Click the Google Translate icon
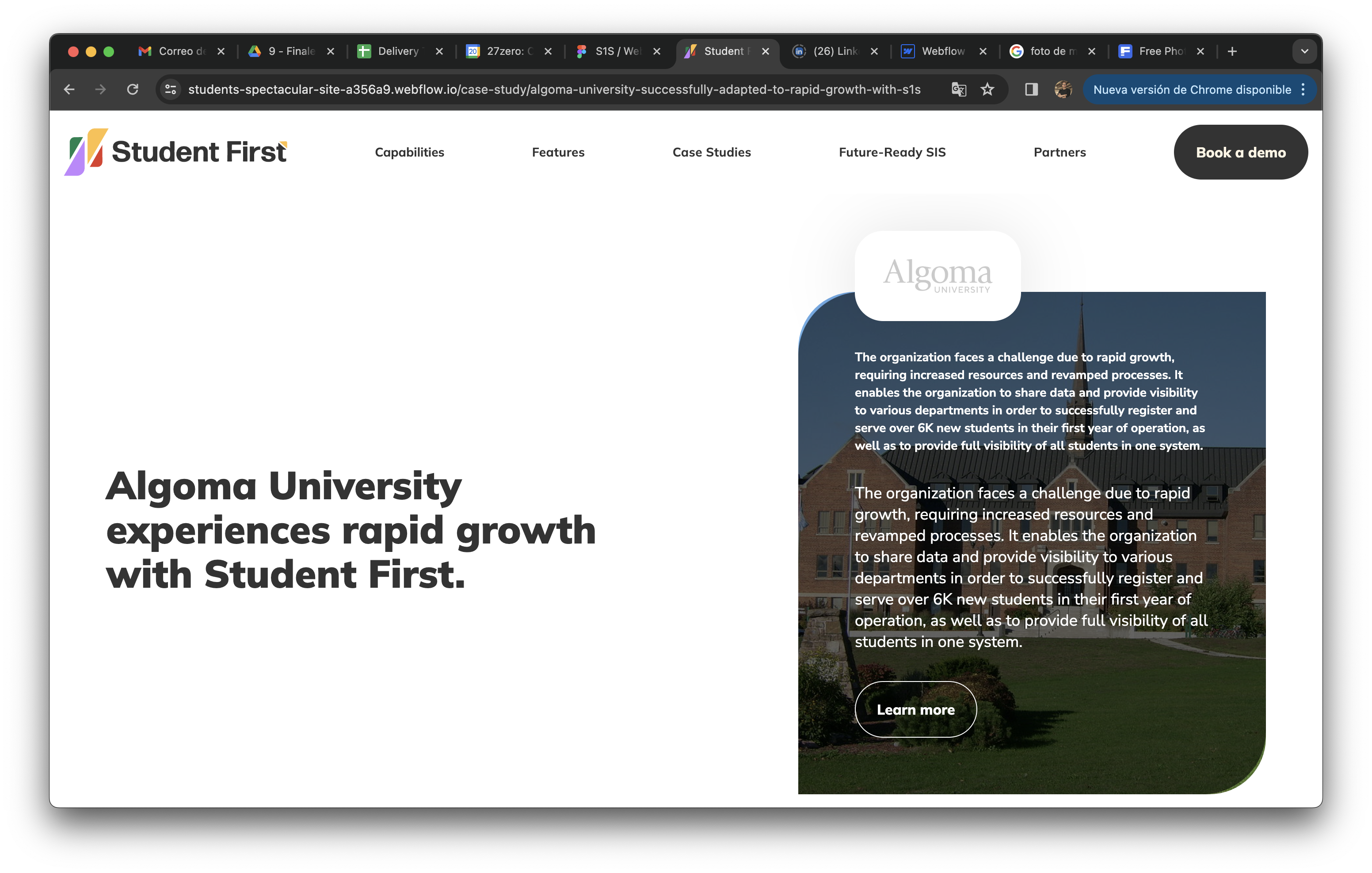This screenshot has width=1372, height=873. [958, 89]
